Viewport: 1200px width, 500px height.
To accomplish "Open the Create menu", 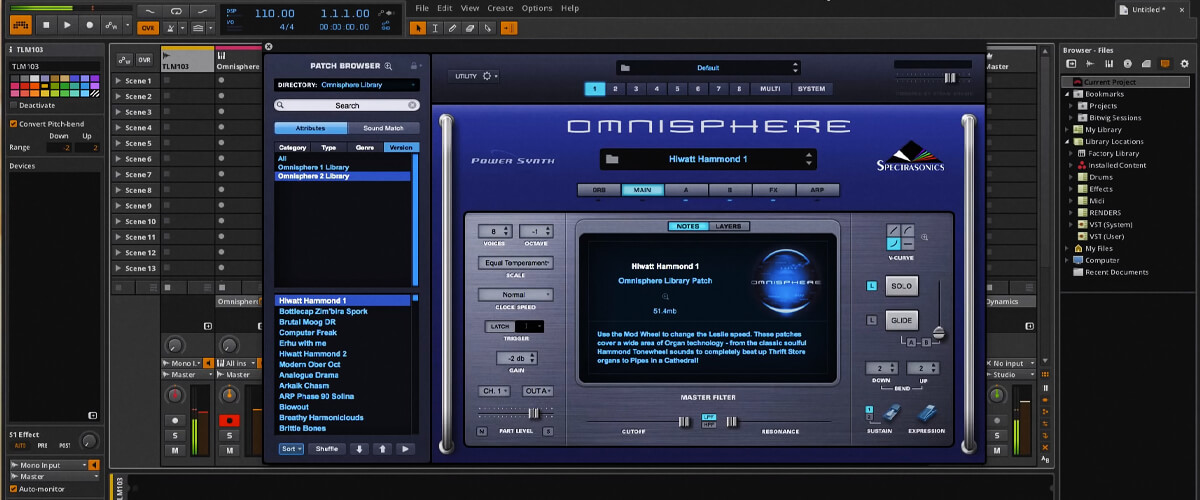I will [500, 8].
